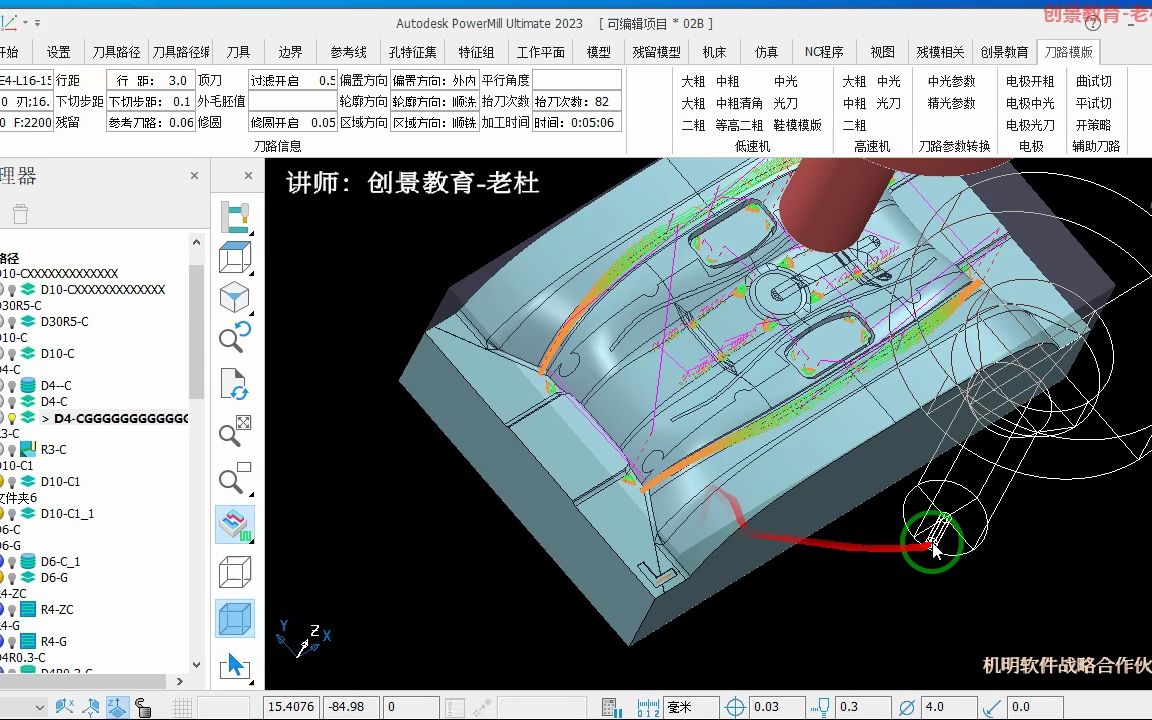Screen dimensions: 1152x720
Task: Click the refresh view document icon
Action: (x=235, y=386)
